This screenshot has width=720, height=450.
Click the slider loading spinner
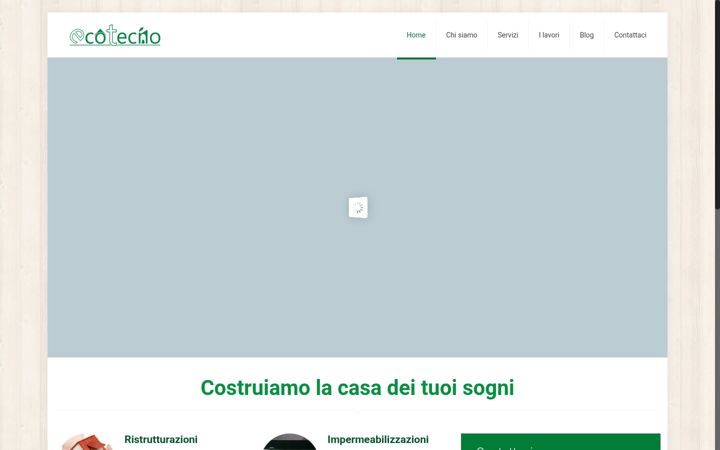358,208
